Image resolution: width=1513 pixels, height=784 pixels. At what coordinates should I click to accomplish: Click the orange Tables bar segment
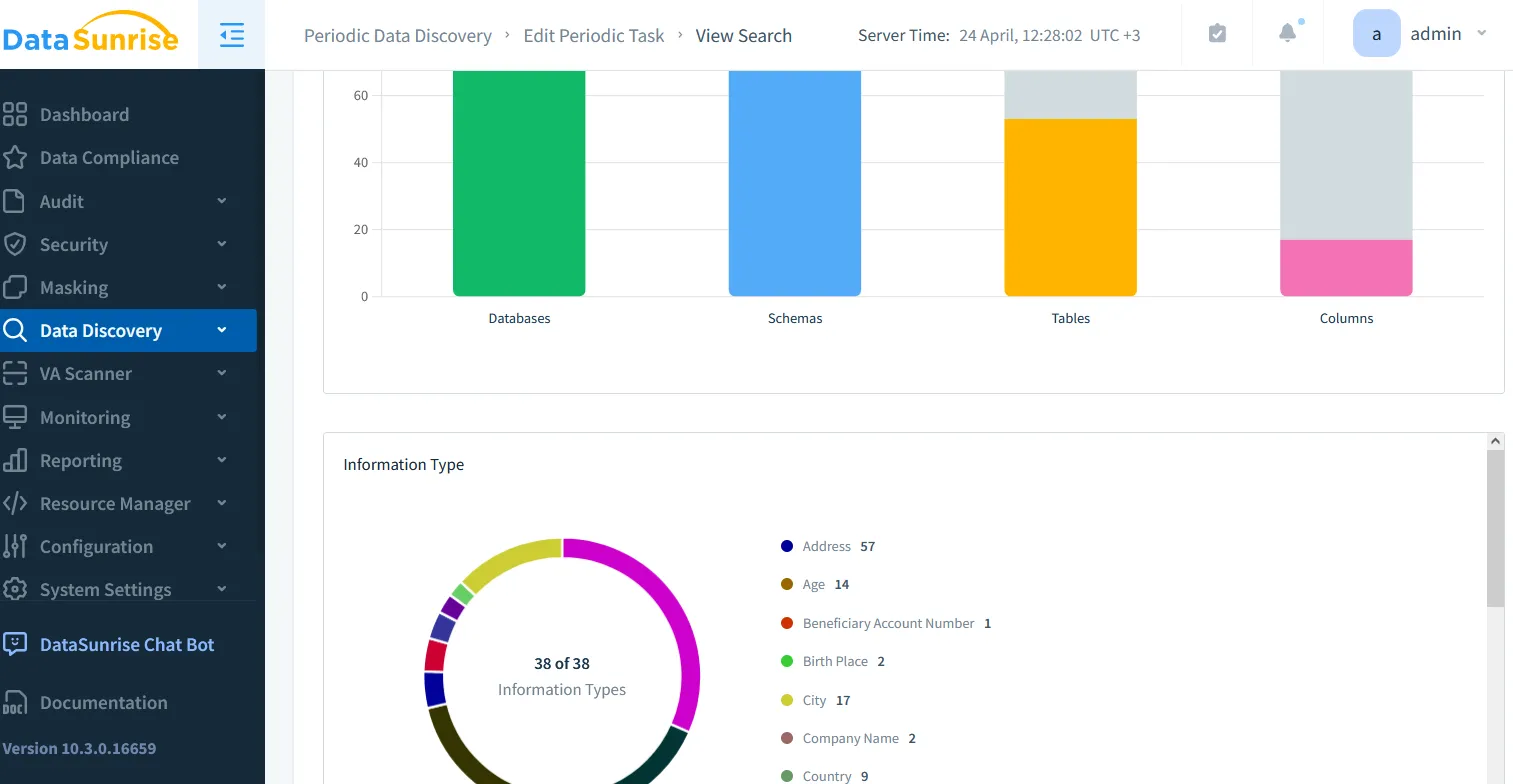[x=1070, y=207]
